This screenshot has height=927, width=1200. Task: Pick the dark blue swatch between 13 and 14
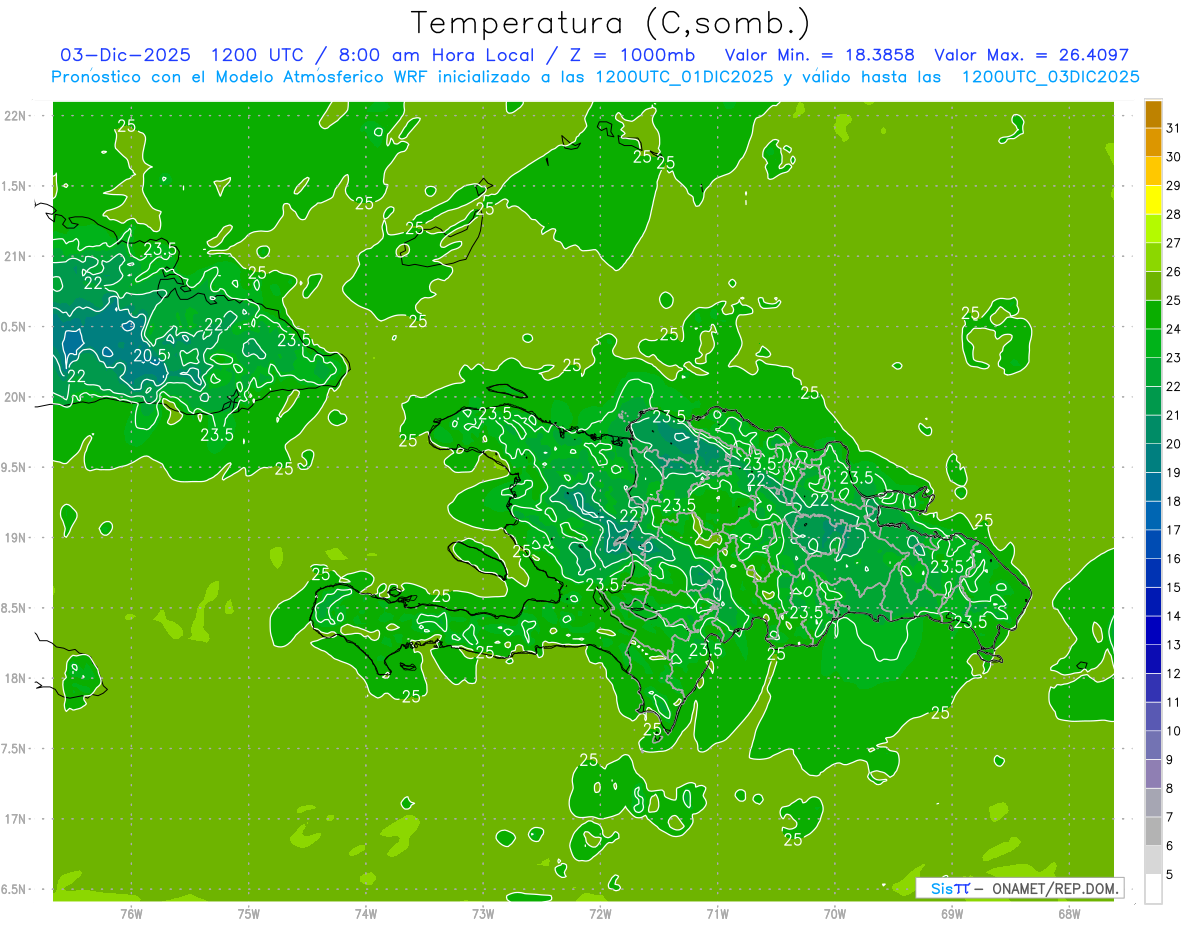tap(1153, 630)
